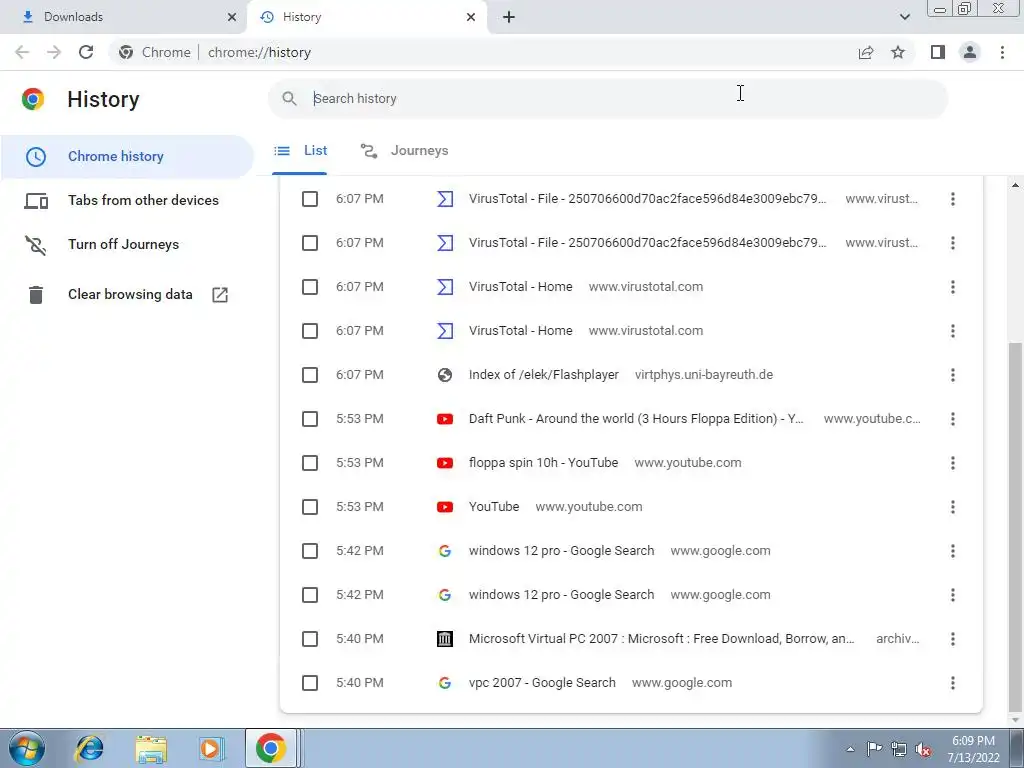Click the archive.org favicon on Virtual PC row
The height and width of the screenshot is (768, 1024).
(445, 639)
